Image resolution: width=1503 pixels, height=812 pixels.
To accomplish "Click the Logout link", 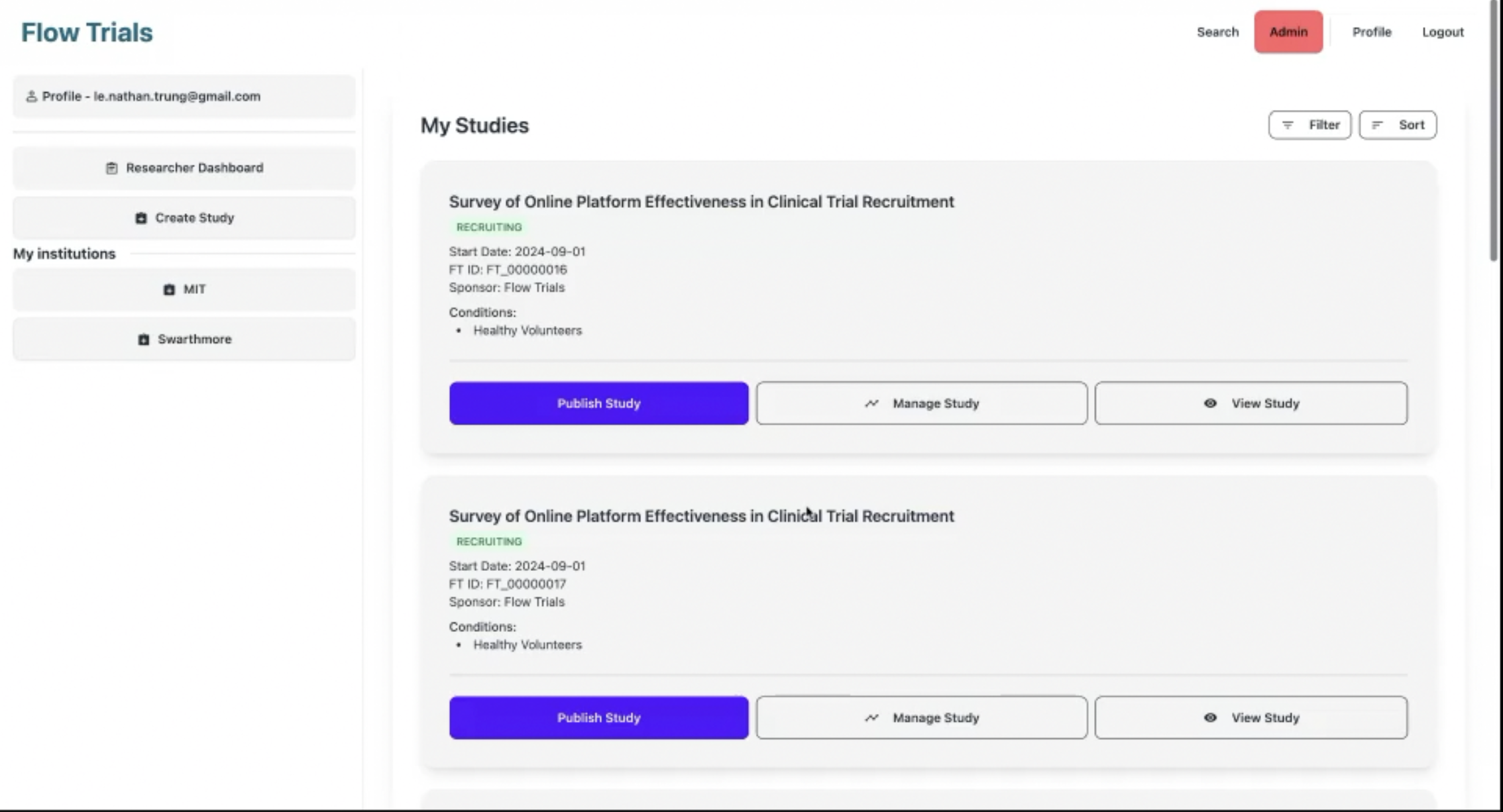I will [x=1443, y=32].
